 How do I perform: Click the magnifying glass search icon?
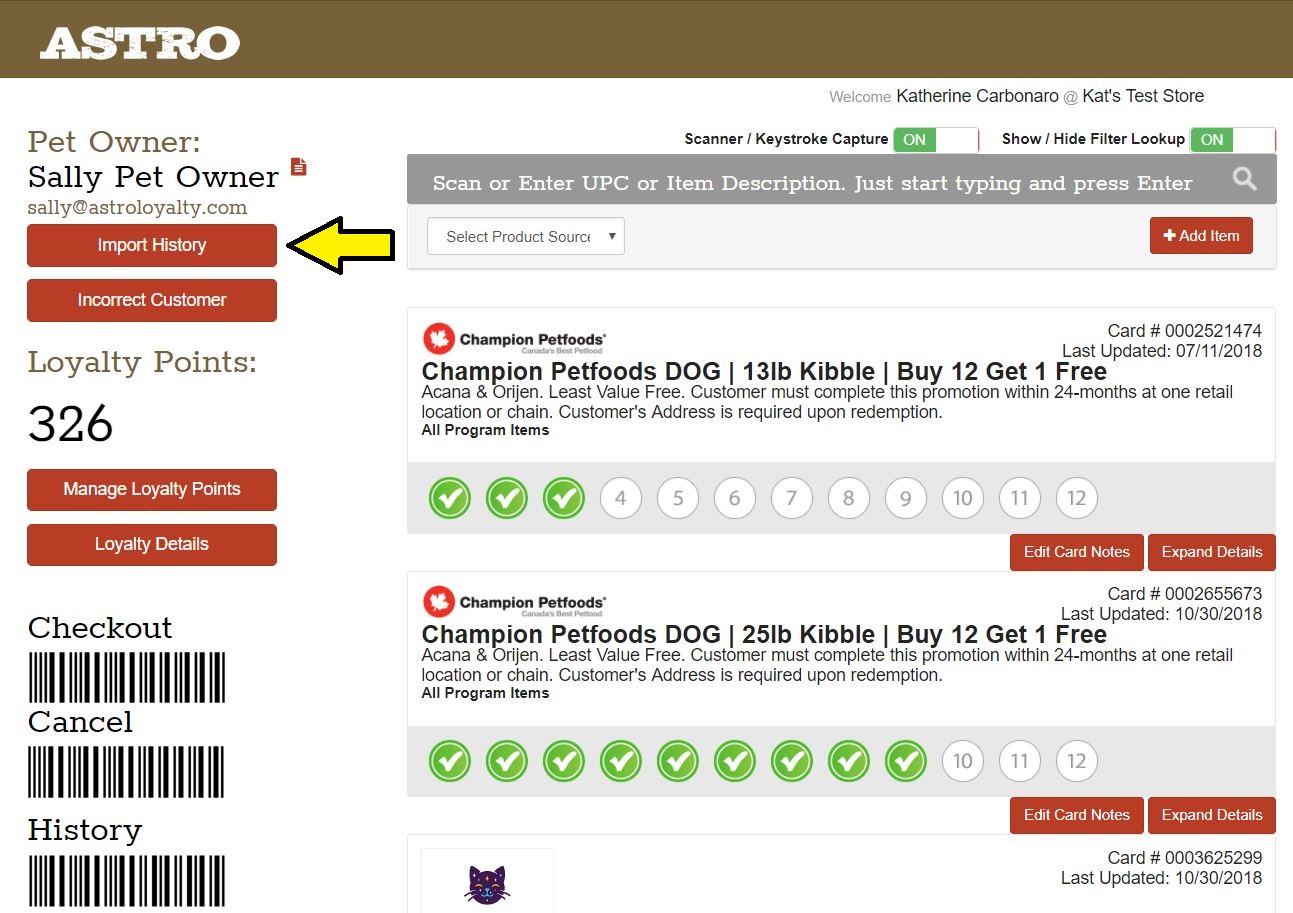coord(1244,179)
